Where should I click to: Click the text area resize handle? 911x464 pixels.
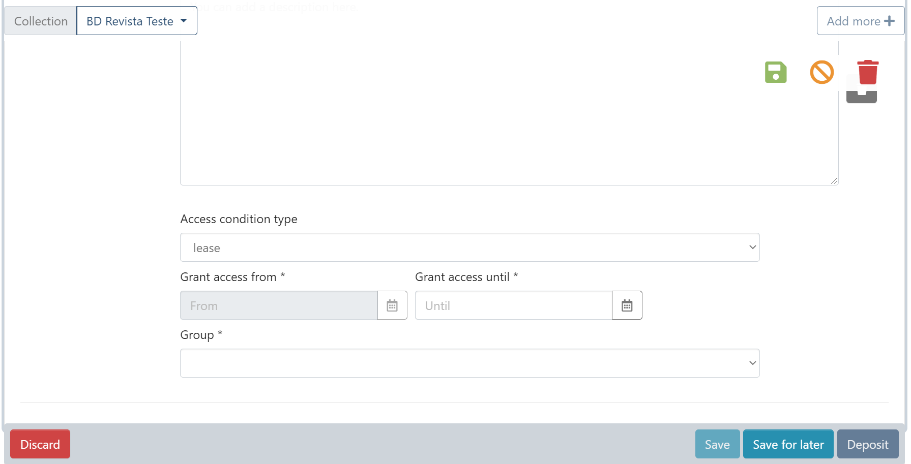[x=834, y=181]
